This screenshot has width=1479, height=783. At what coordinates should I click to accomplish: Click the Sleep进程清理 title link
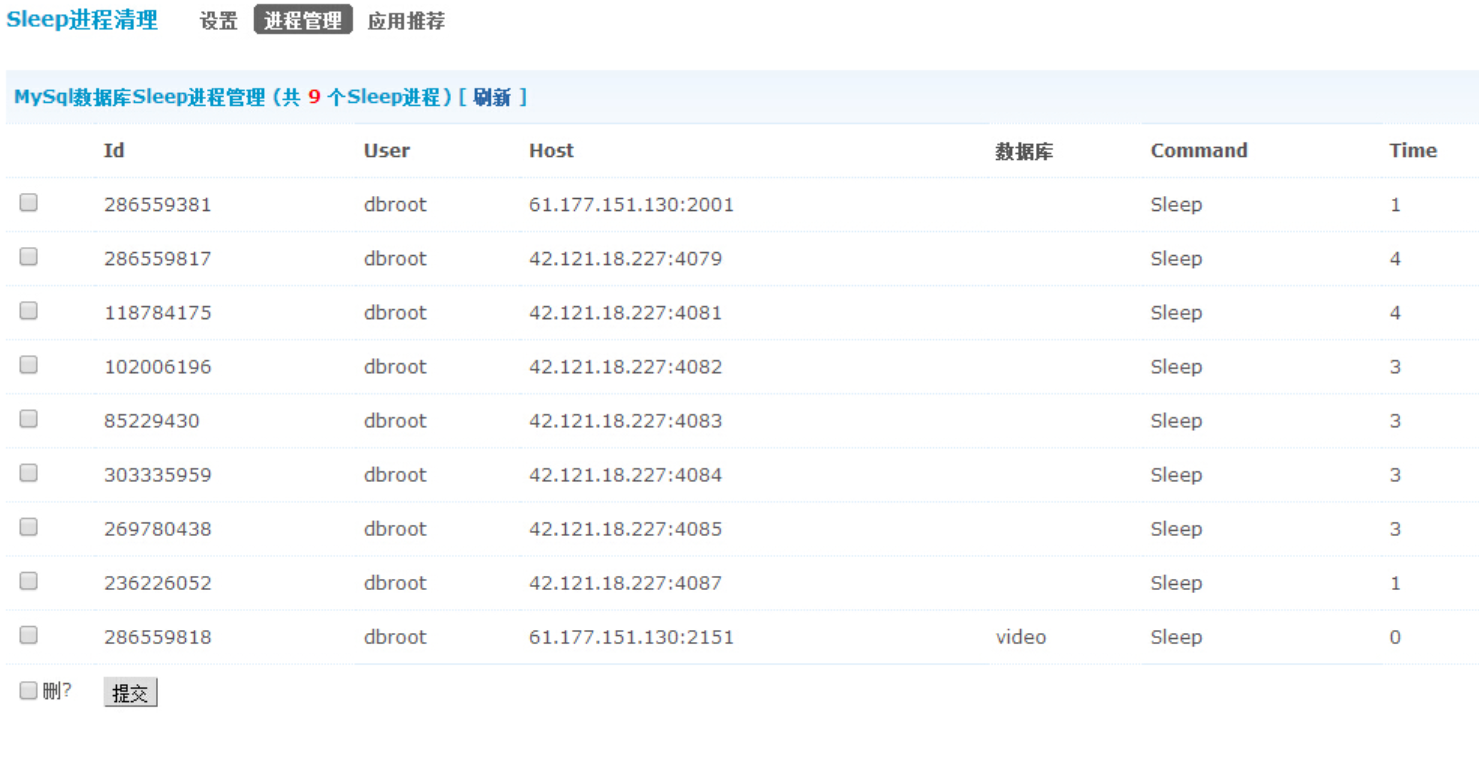point(82,20)
